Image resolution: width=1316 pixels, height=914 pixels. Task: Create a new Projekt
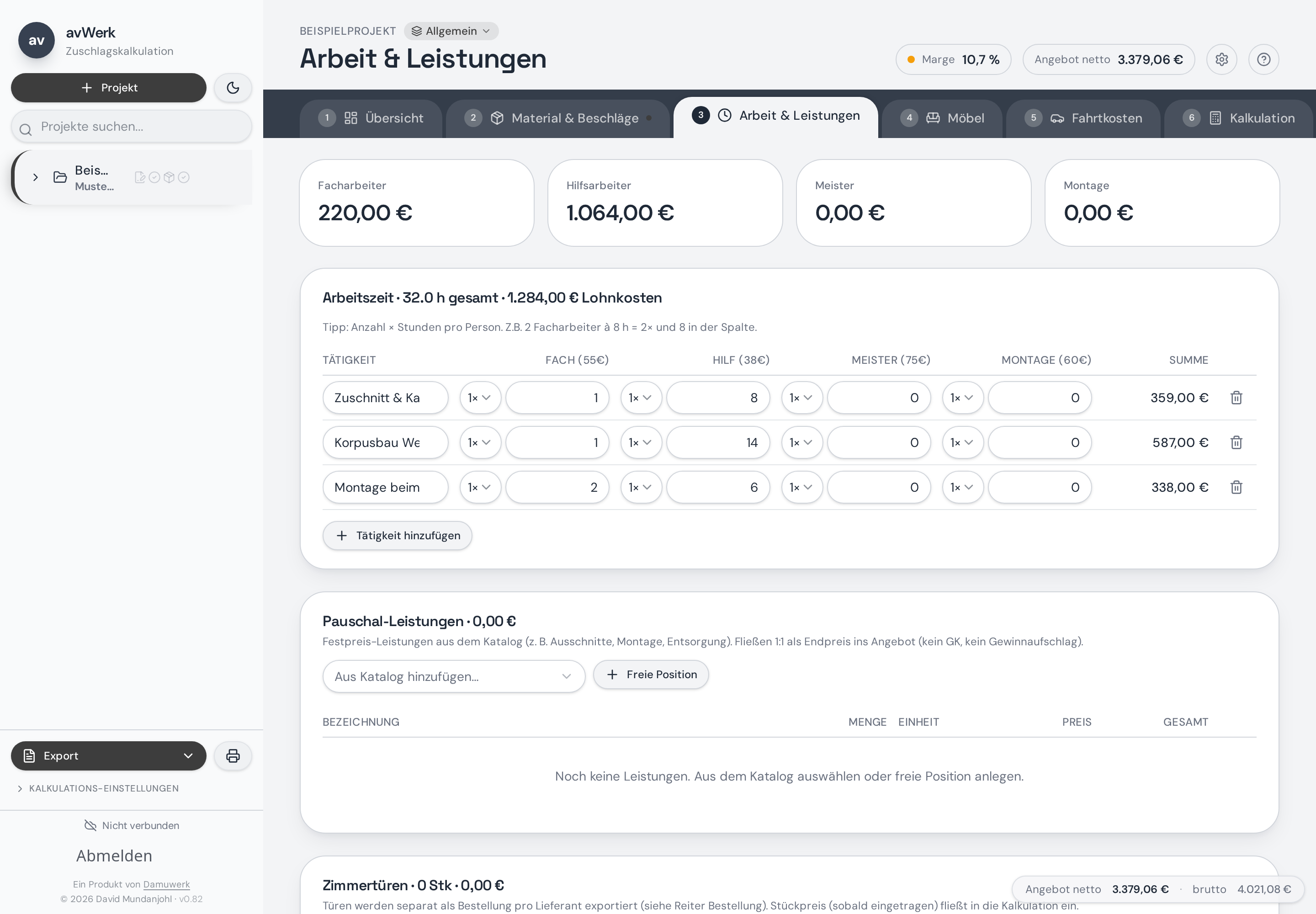(x=108, y=88)
